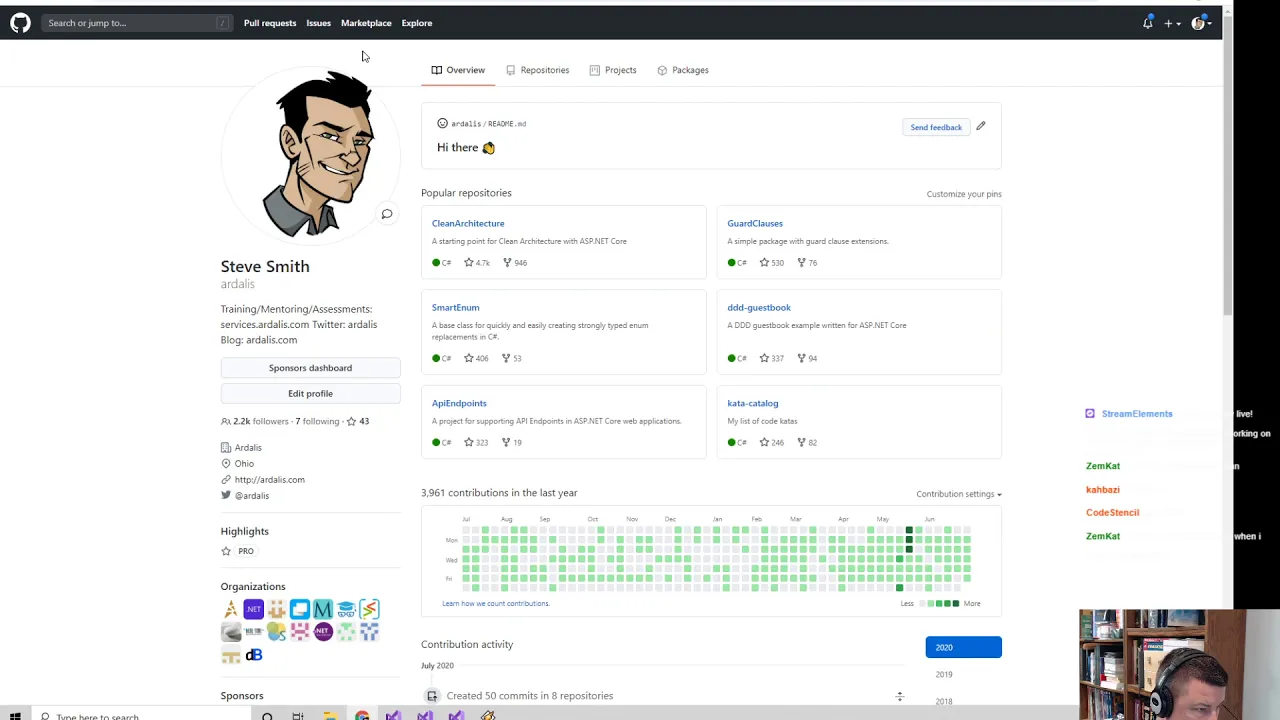Open notifications bell icon
This screenshot has width=1280, height=720.
coord(1148,23)
